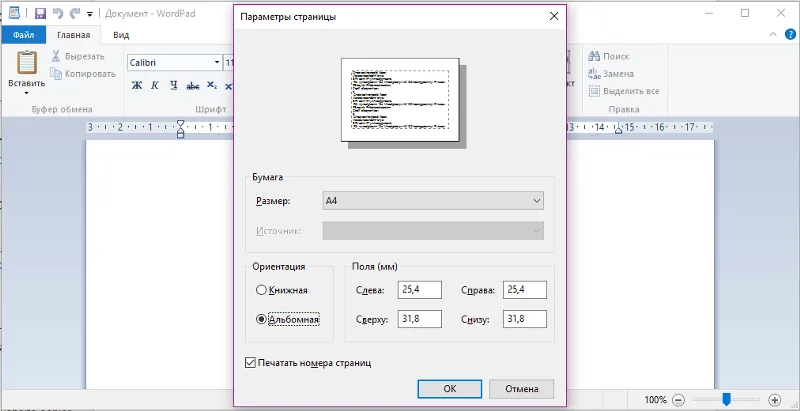Click the Буфер обмена group label
Image resolution: width=800 pixels, height=411 pixels.
(62, 109)
